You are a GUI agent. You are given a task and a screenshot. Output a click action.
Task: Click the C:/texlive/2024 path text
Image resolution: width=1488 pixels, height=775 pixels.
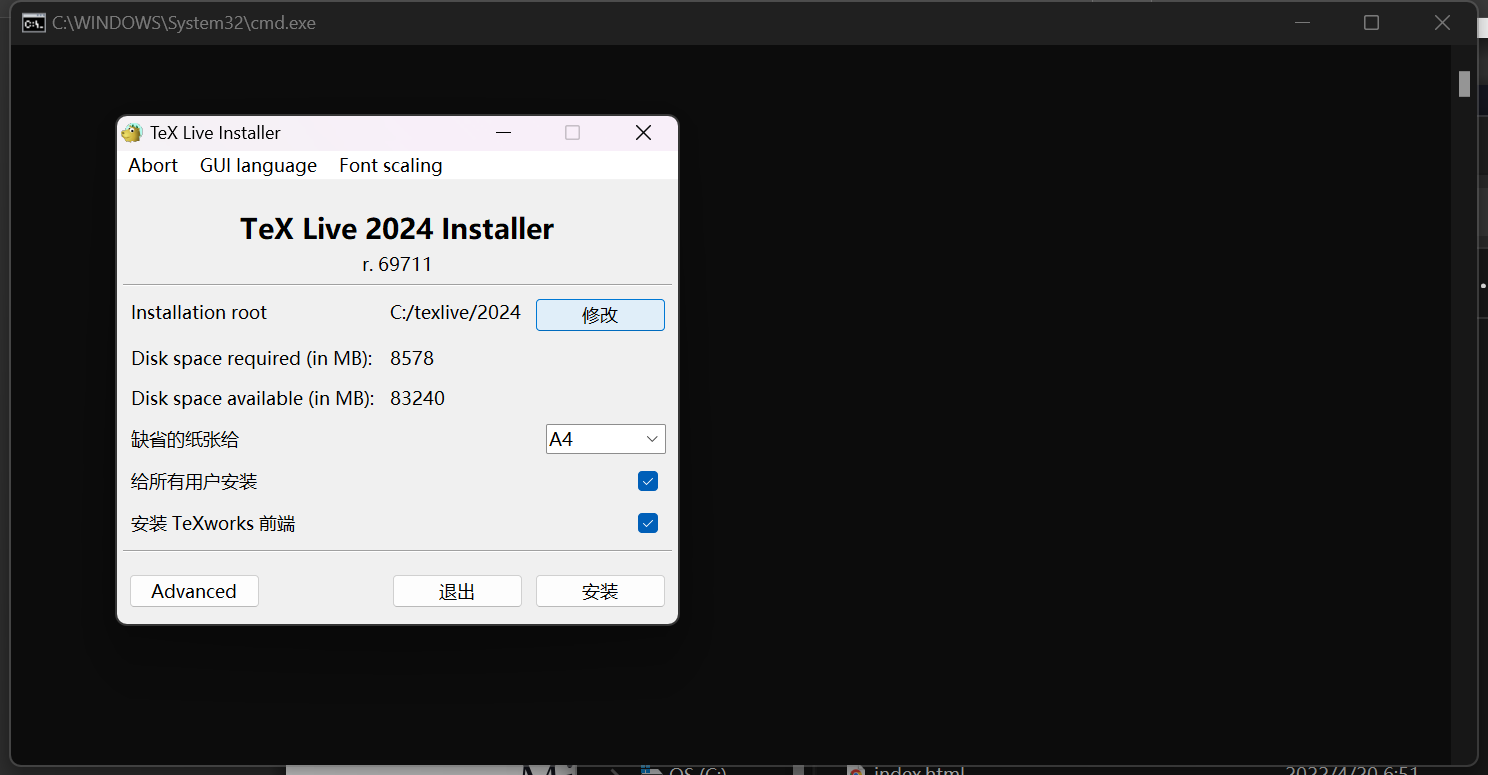pos(455,313)
